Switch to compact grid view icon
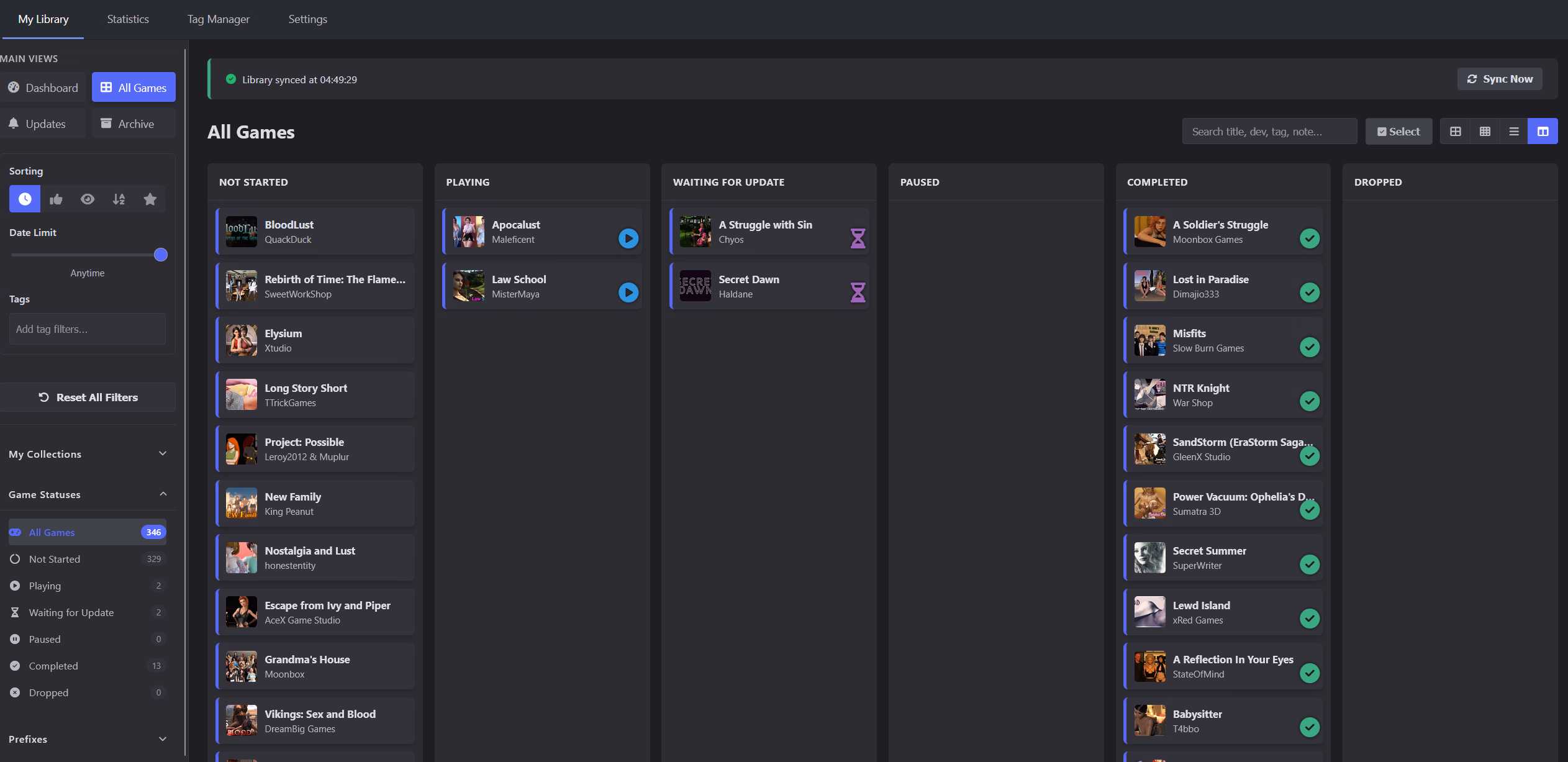This screenshot has height=762, width=1568. point(1485,131)
